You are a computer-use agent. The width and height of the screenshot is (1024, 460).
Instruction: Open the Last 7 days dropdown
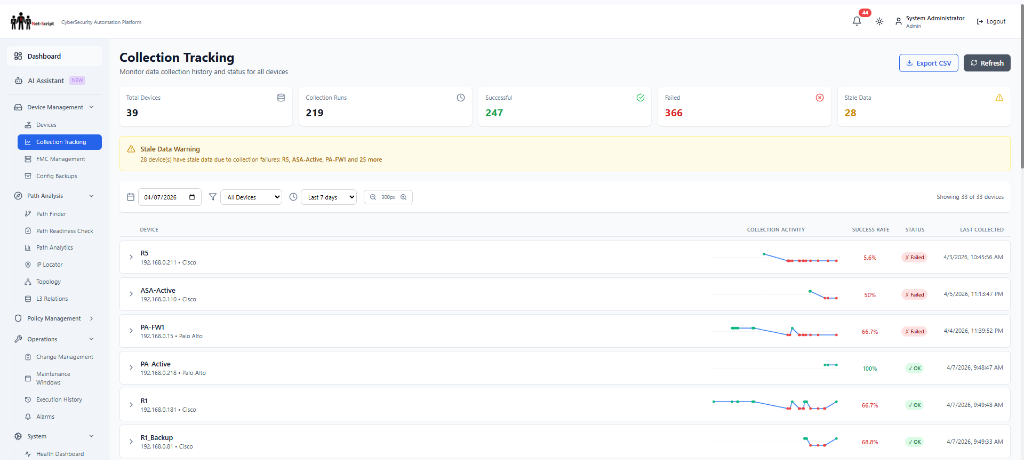pos(328,197)
